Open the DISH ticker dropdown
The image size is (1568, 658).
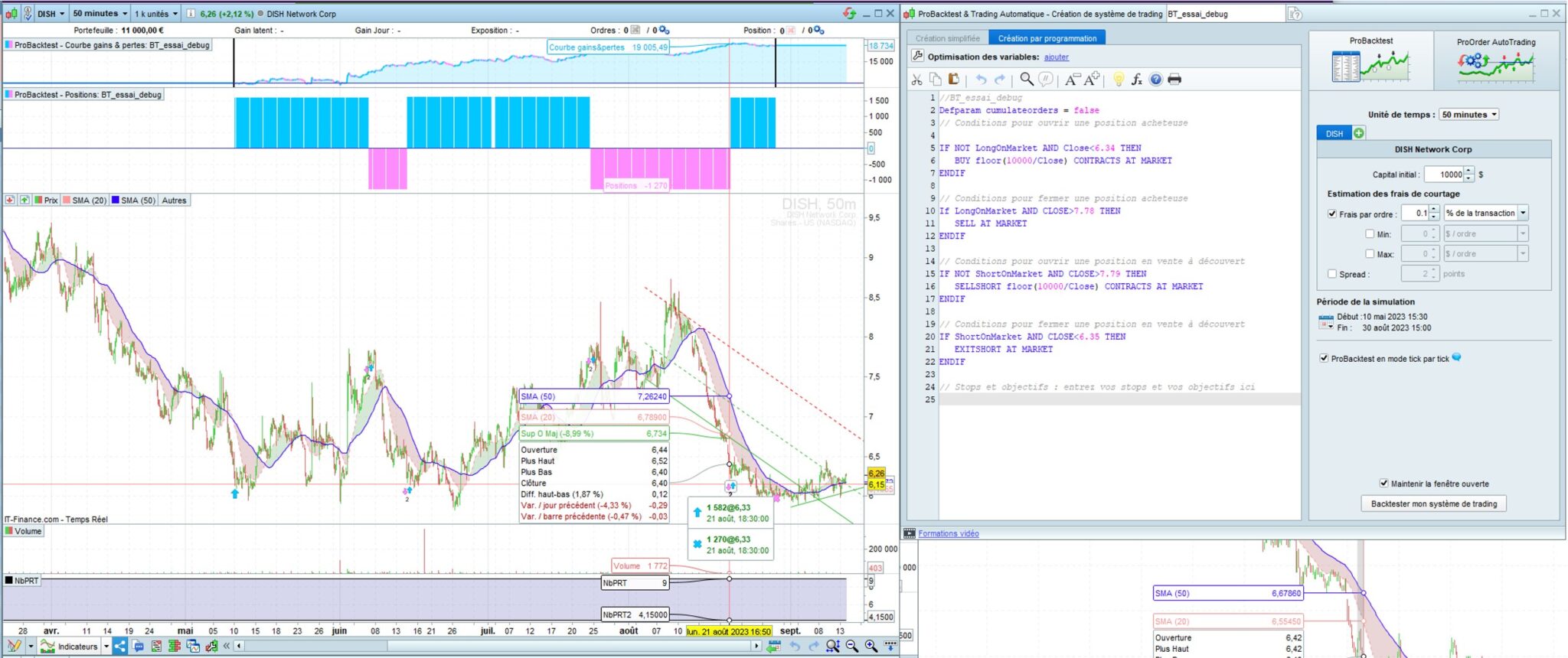pyautogui.click(x=50, y=14)
